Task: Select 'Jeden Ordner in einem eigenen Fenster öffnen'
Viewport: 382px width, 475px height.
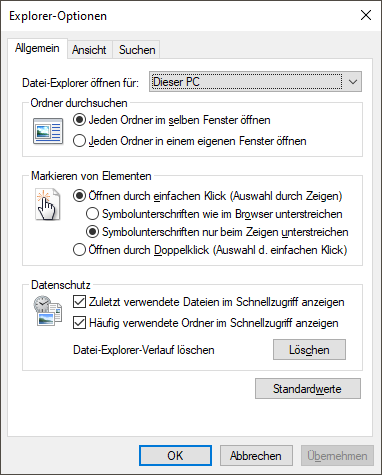Action: coord(190,141)
